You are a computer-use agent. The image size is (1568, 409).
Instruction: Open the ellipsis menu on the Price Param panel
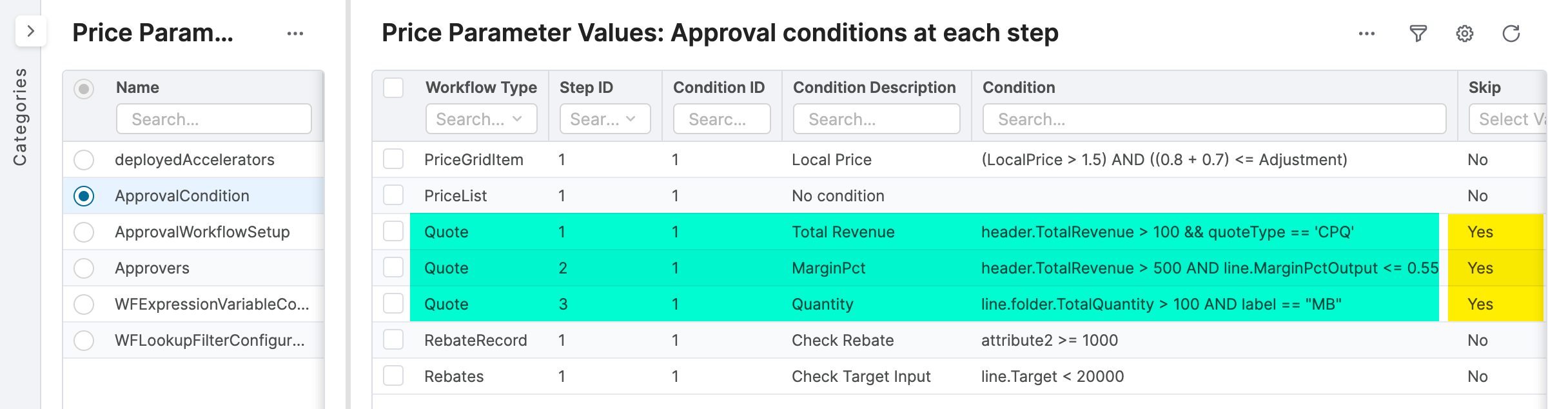pos(295,33)
